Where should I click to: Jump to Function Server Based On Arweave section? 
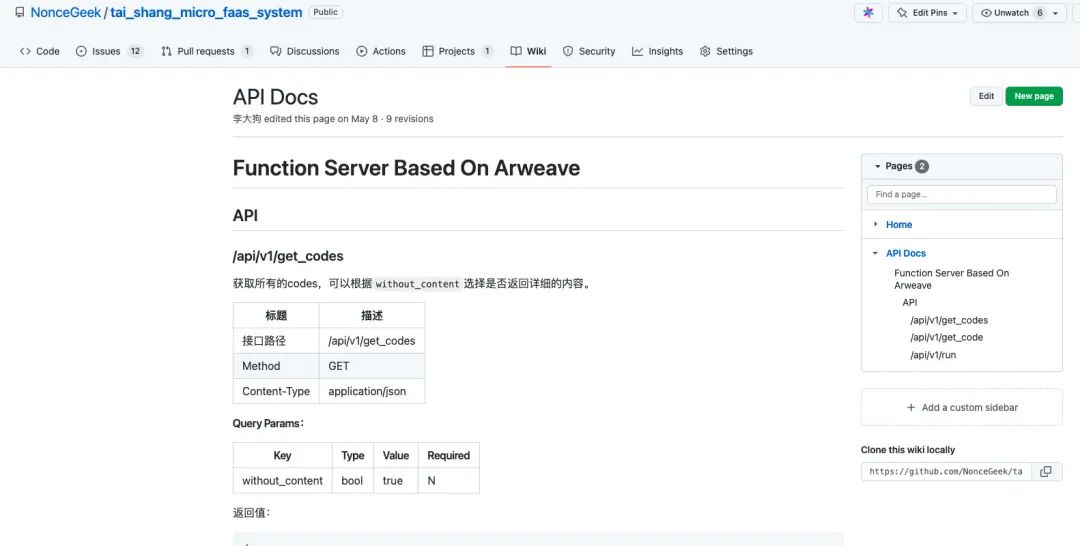951,279
